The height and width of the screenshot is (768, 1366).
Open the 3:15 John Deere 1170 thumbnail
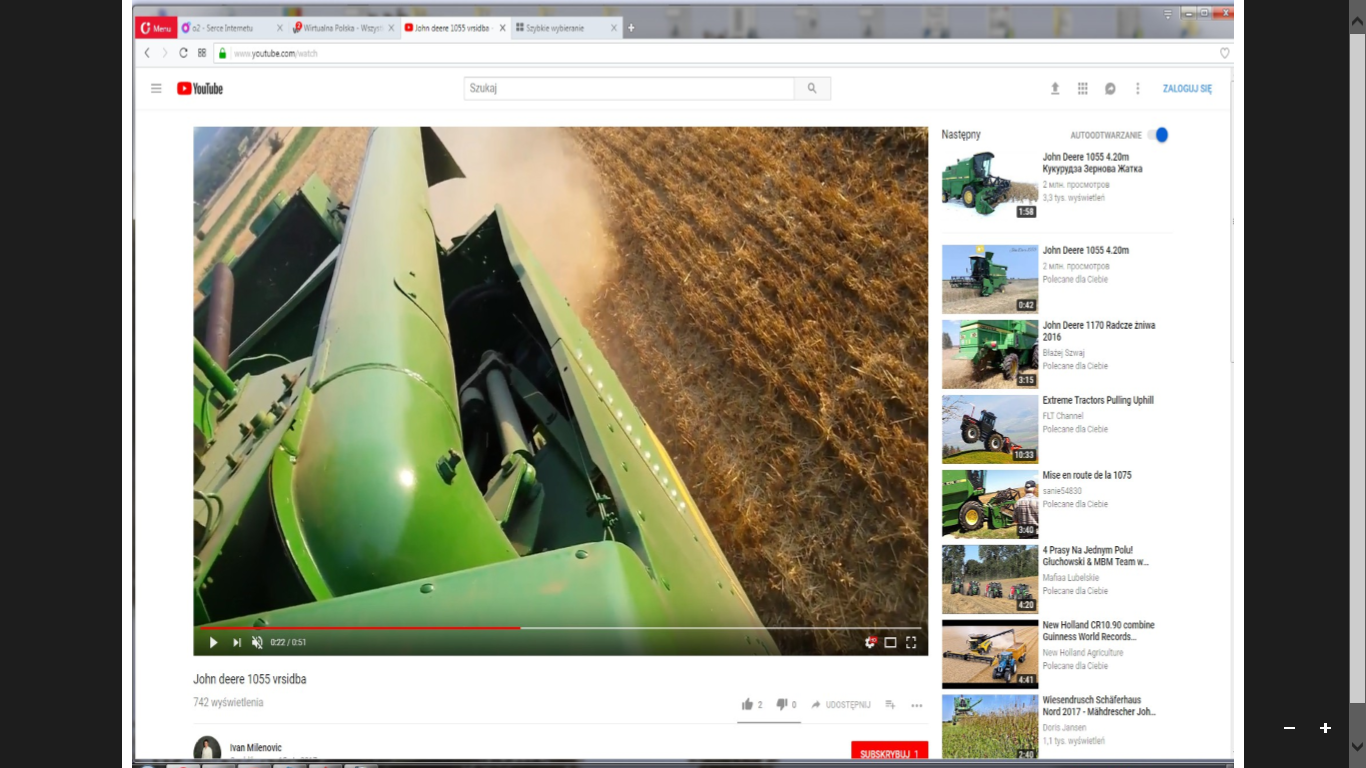990,354
